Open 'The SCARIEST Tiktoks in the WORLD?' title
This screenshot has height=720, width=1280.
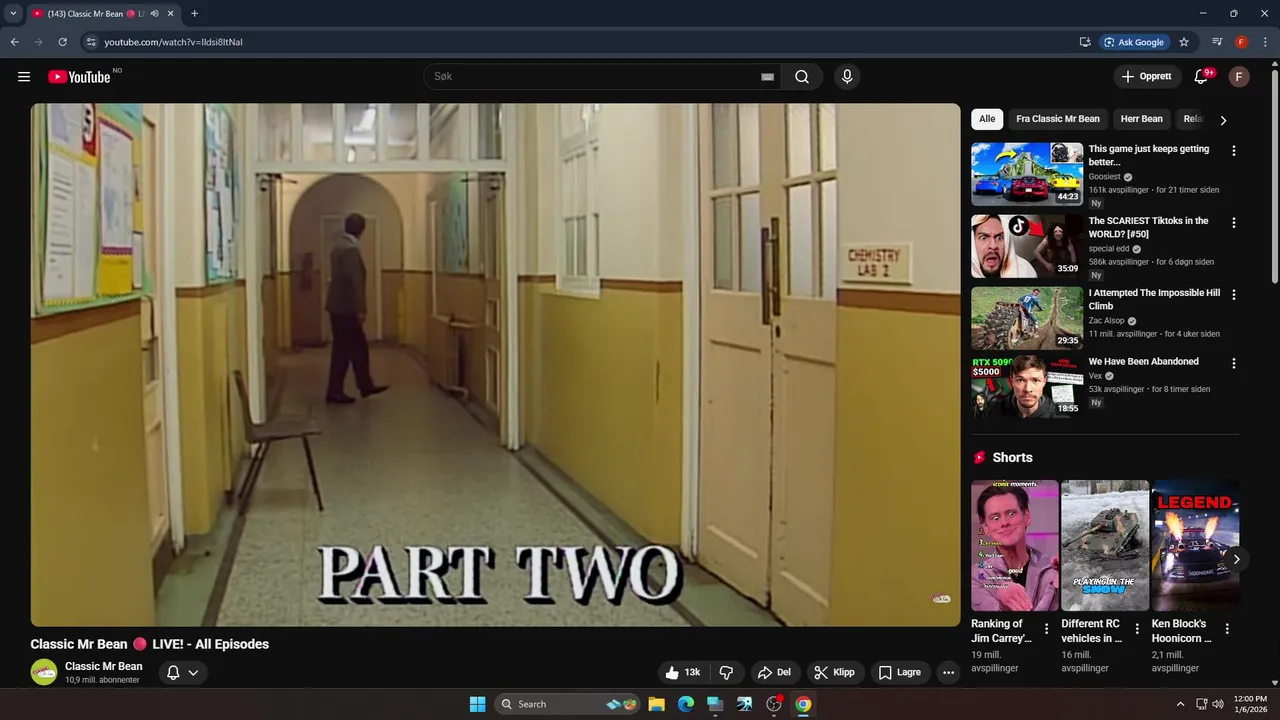1149,227
